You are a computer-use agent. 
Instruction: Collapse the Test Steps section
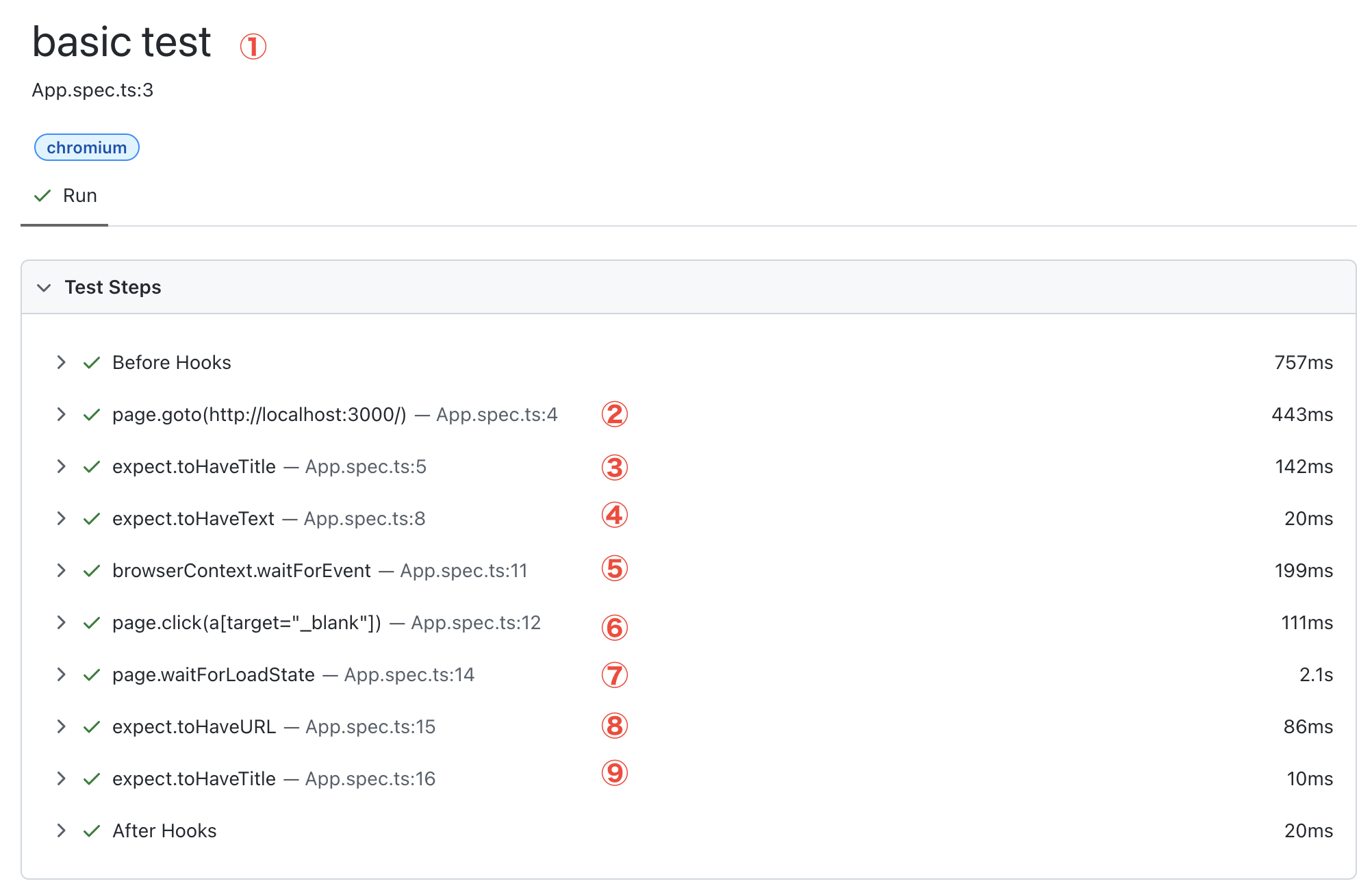click(45, 287)
